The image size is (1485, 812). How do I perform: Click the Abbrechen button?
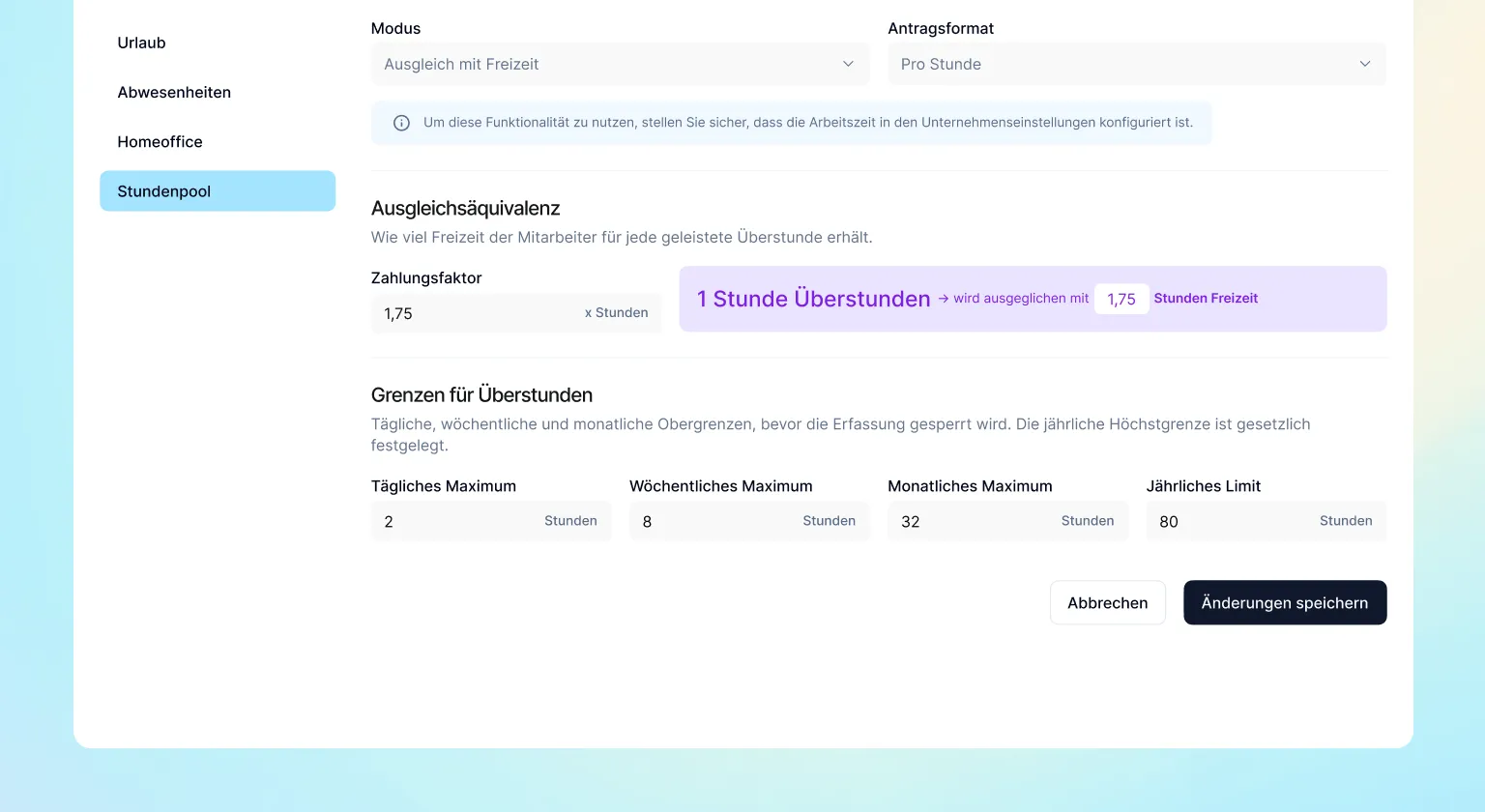tap(1108, 602)
